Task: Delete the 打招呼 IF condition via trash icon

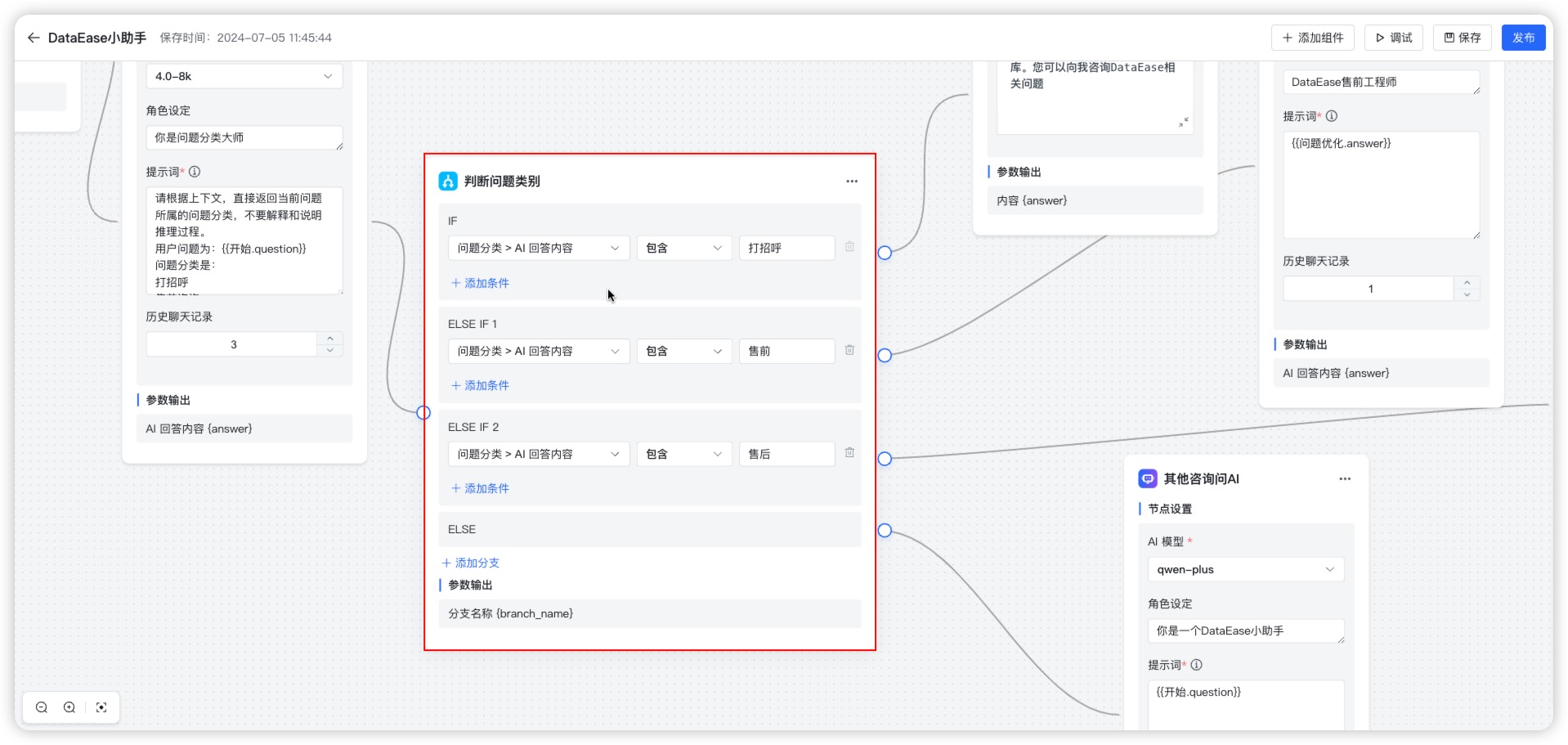Action: click(x=849, y=247)
